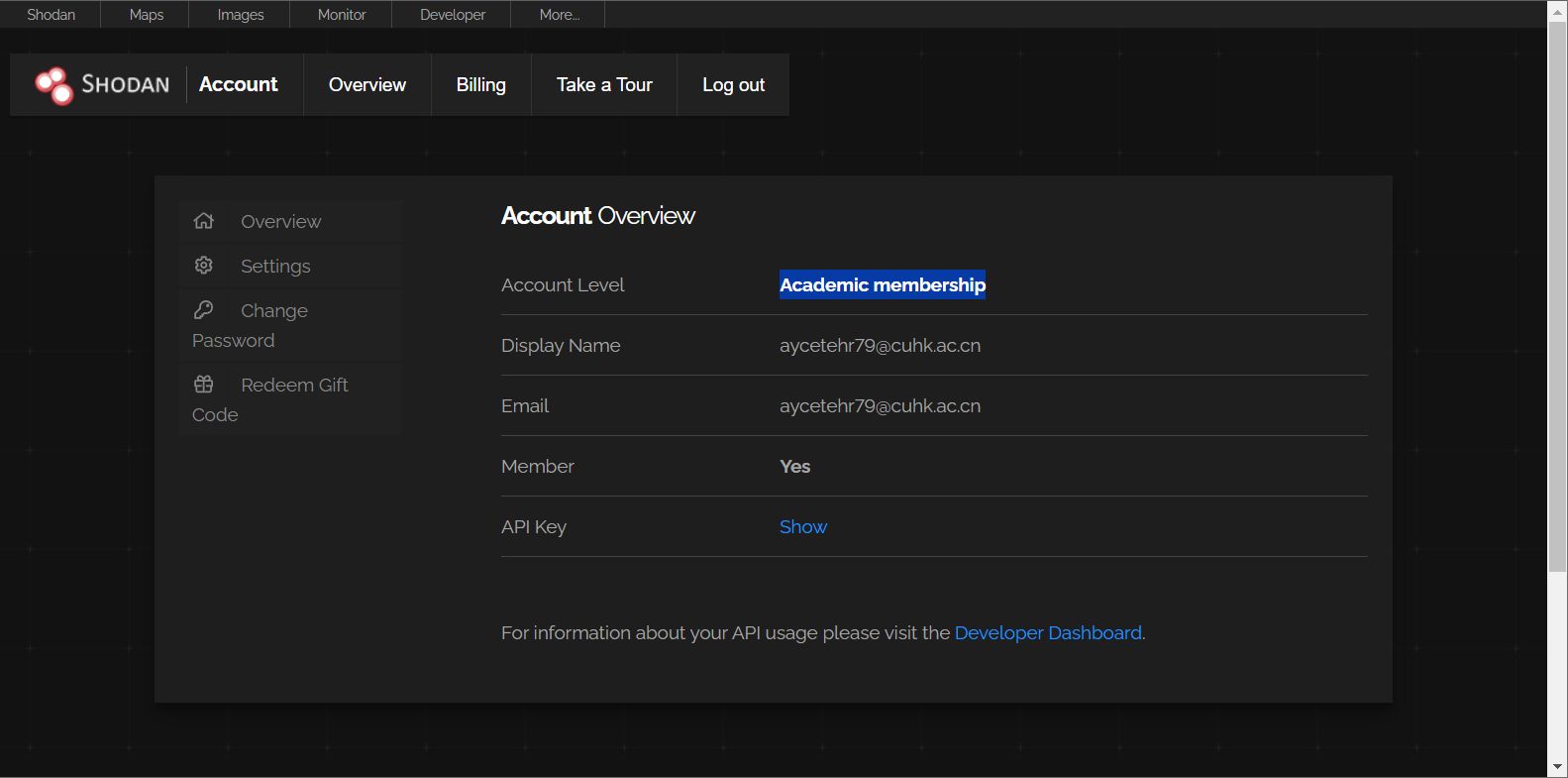Click the Display Name value aycetehr79@cuhk.ac.cn
The width and height of the screenshot is (1568, 778).
pyautogui.click(x=880, y=345)
